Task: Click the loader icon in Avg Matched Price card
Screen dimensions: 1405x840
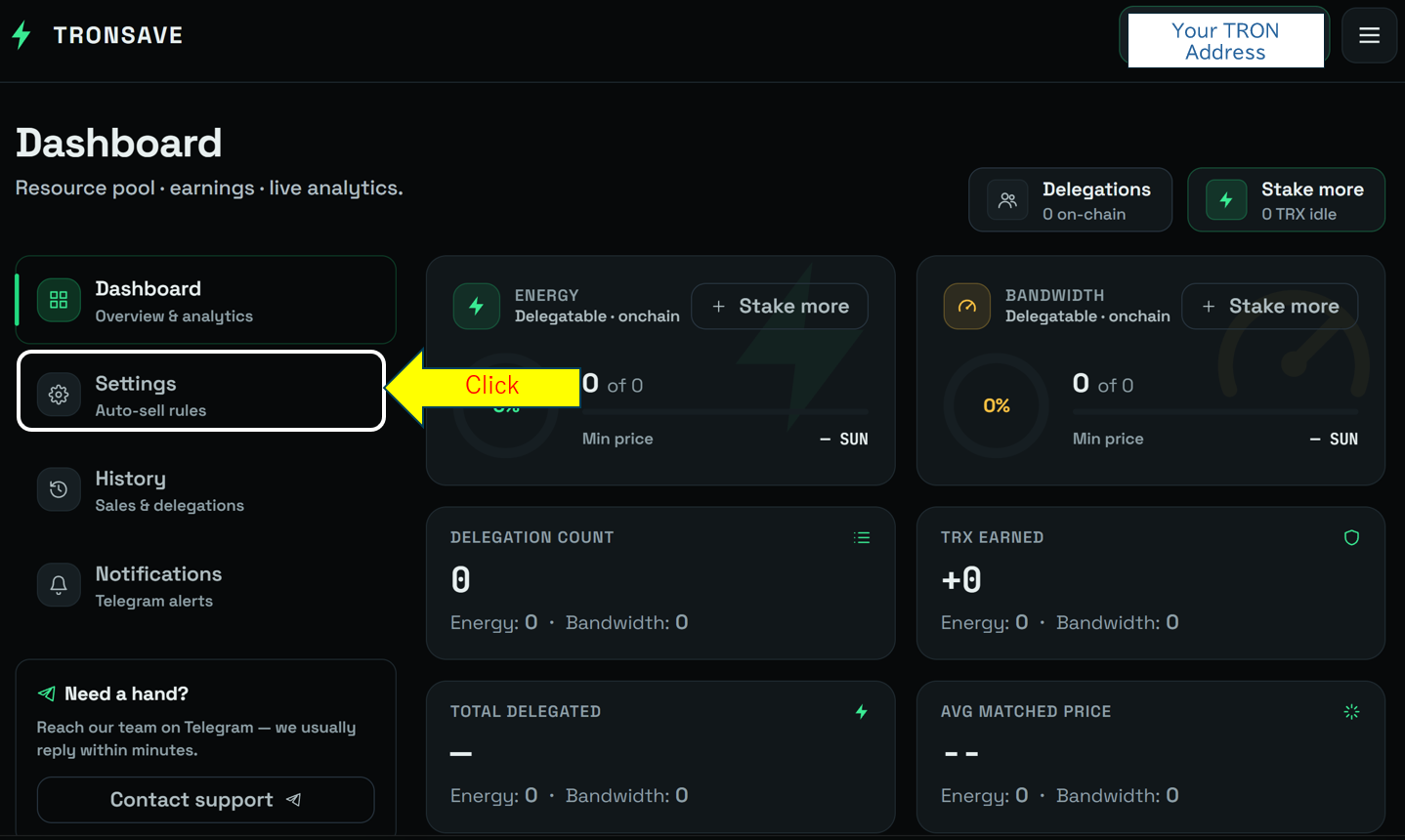Action: click(1351, 712)
